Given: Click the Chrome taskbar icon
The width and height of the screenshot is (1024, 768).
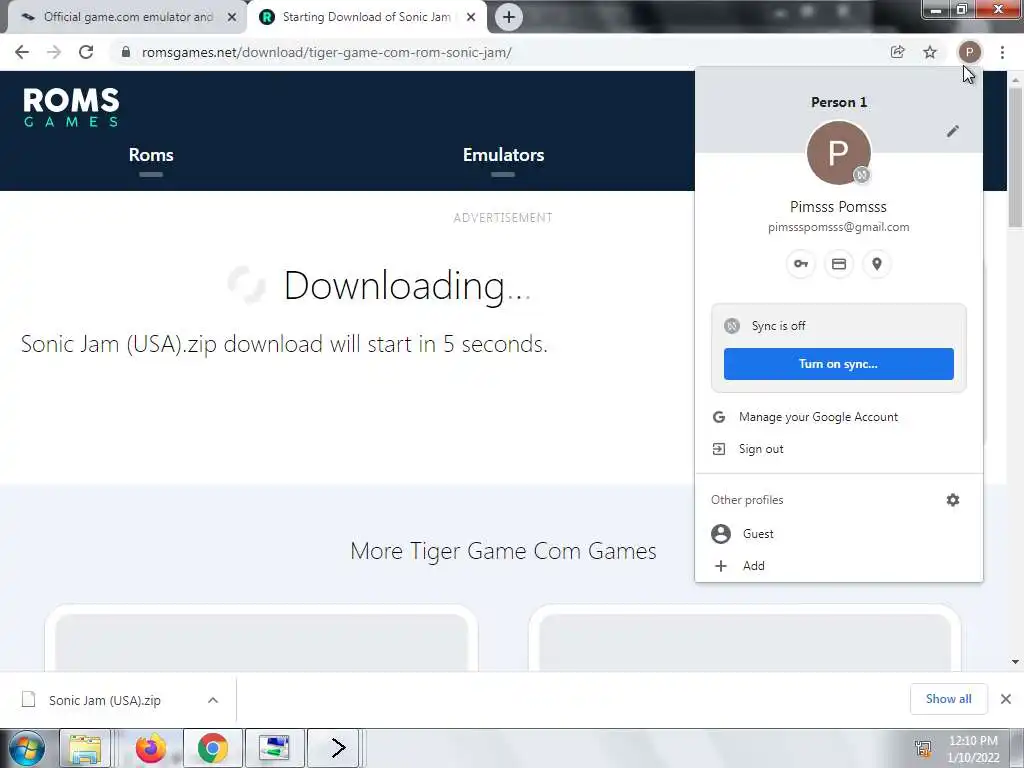Looking at the screenshot, I should point(212,748).
